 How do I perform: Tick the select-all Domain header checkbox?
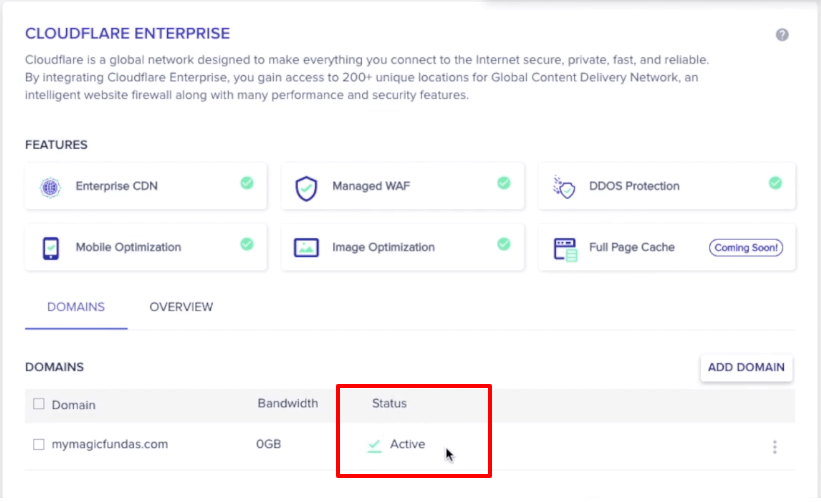(39, 404)
